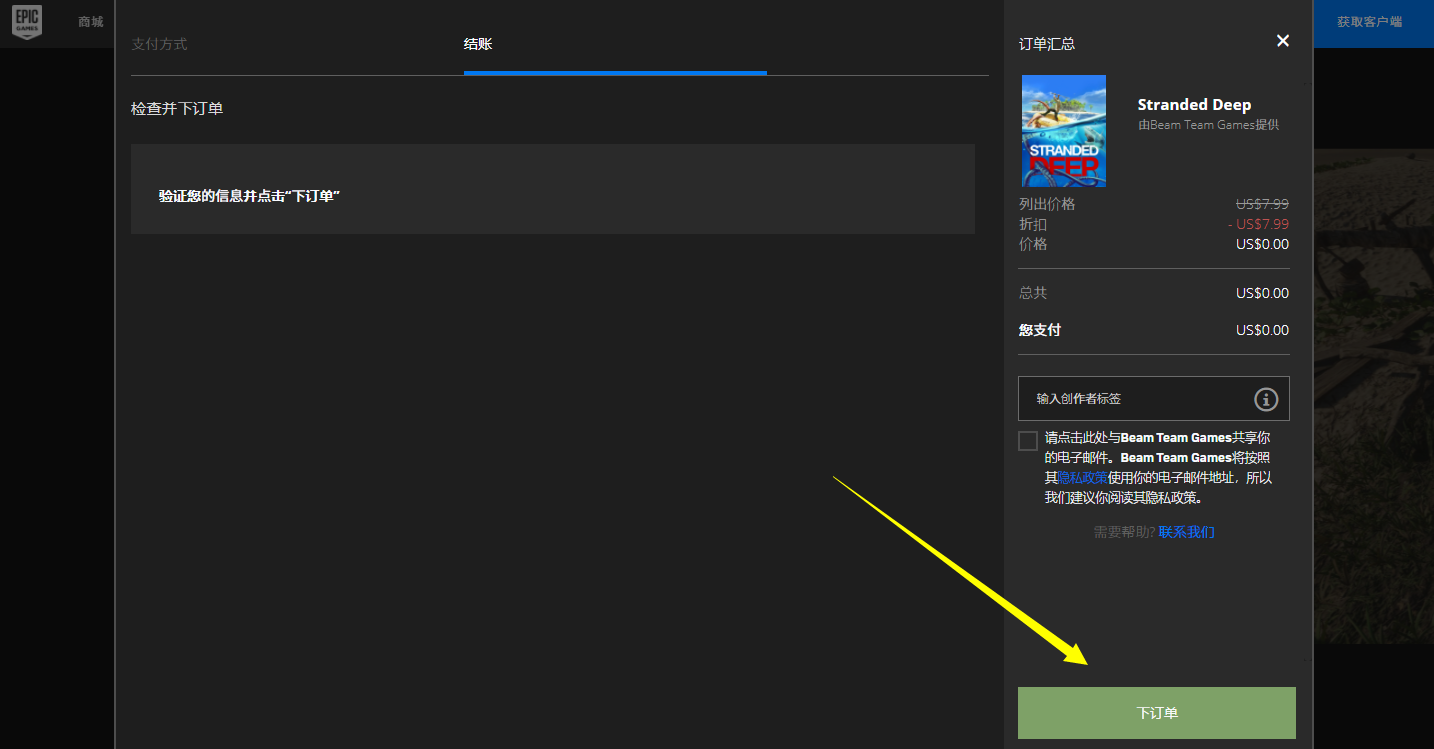1434x749 pixels.
Task: Click the struck-through US$7.99 list price
Action: (x=1262, y=204)
